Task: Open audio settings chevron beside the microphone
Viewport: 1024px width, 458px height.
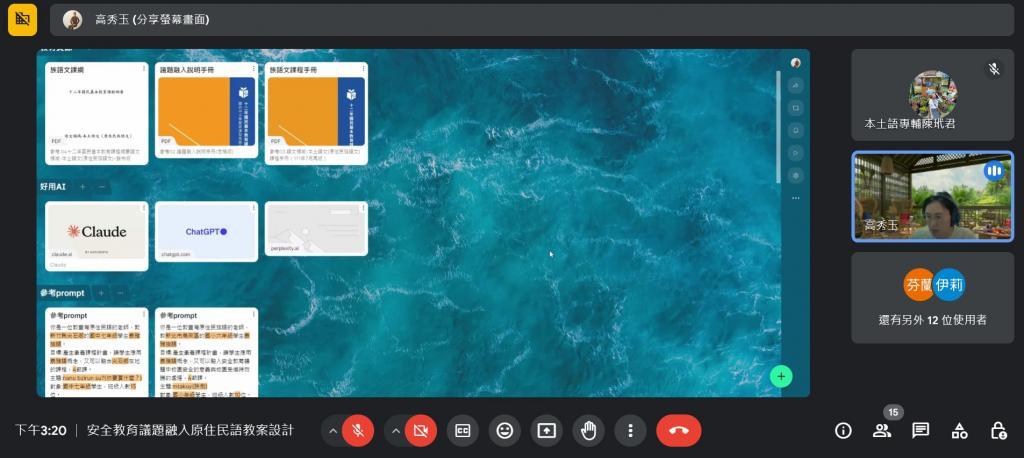Action: coord(332,431)
